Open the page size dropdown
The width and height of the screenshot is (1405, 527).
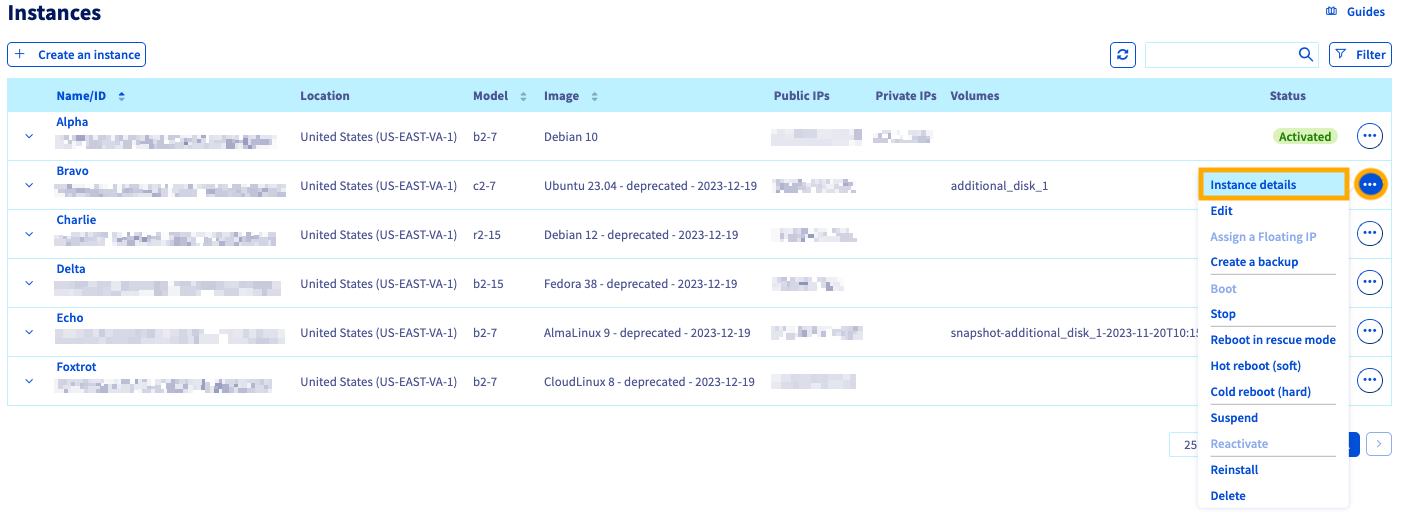pos(1184,444)
